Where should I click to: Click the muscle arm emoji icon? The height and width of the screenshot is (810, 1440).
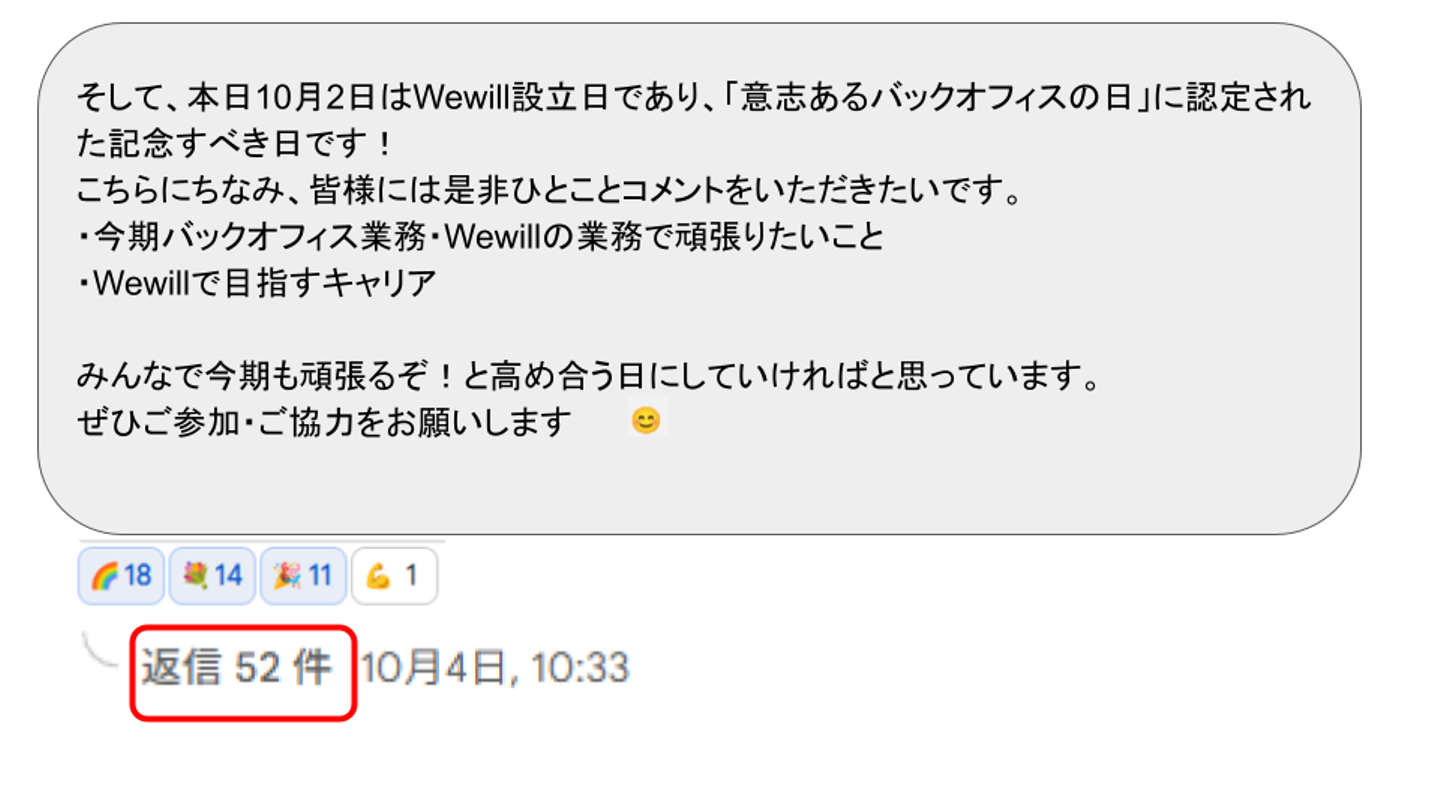[x=378, y=576]
